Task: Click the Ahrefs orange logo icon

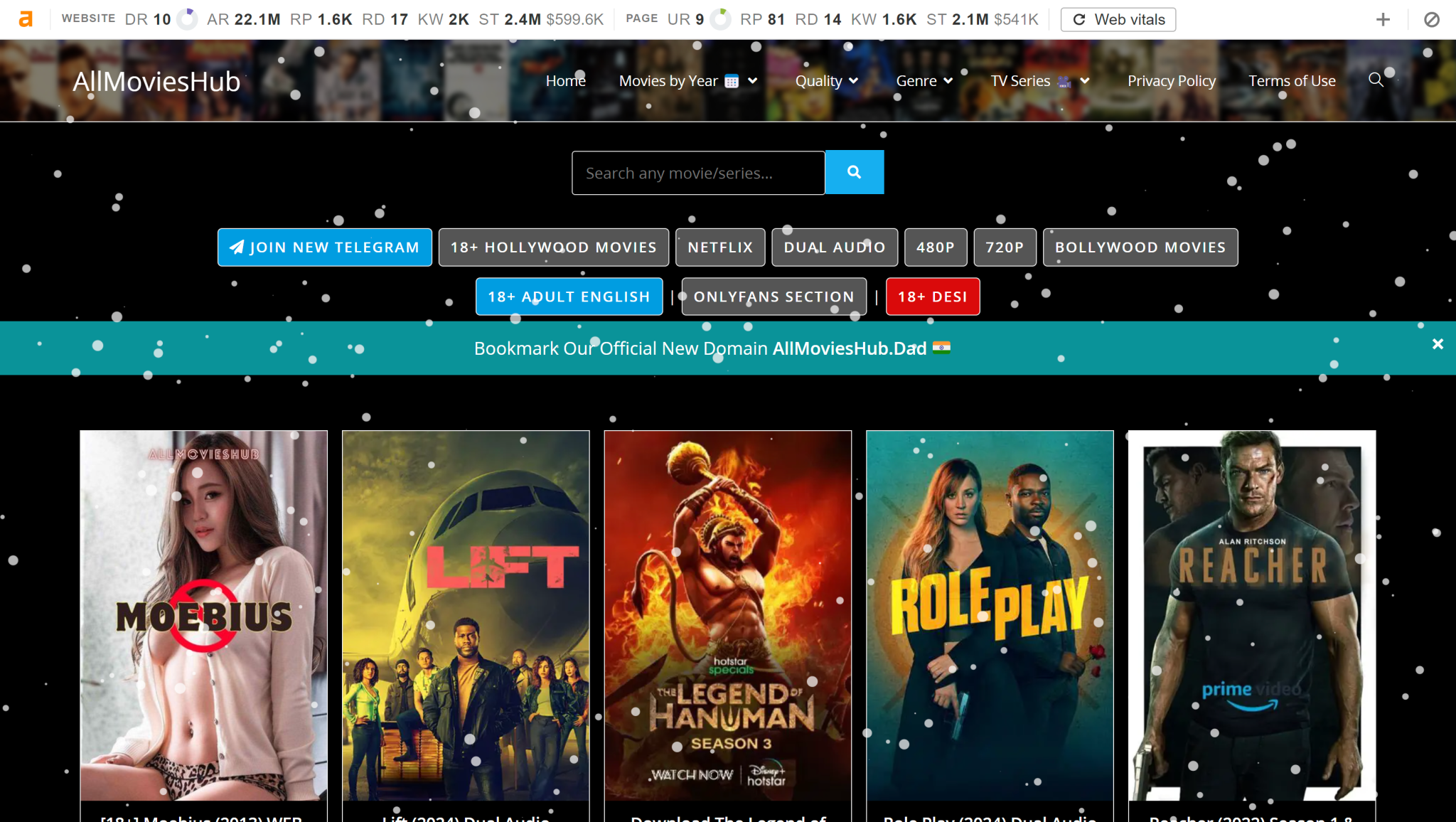Action: click(26, 19)
